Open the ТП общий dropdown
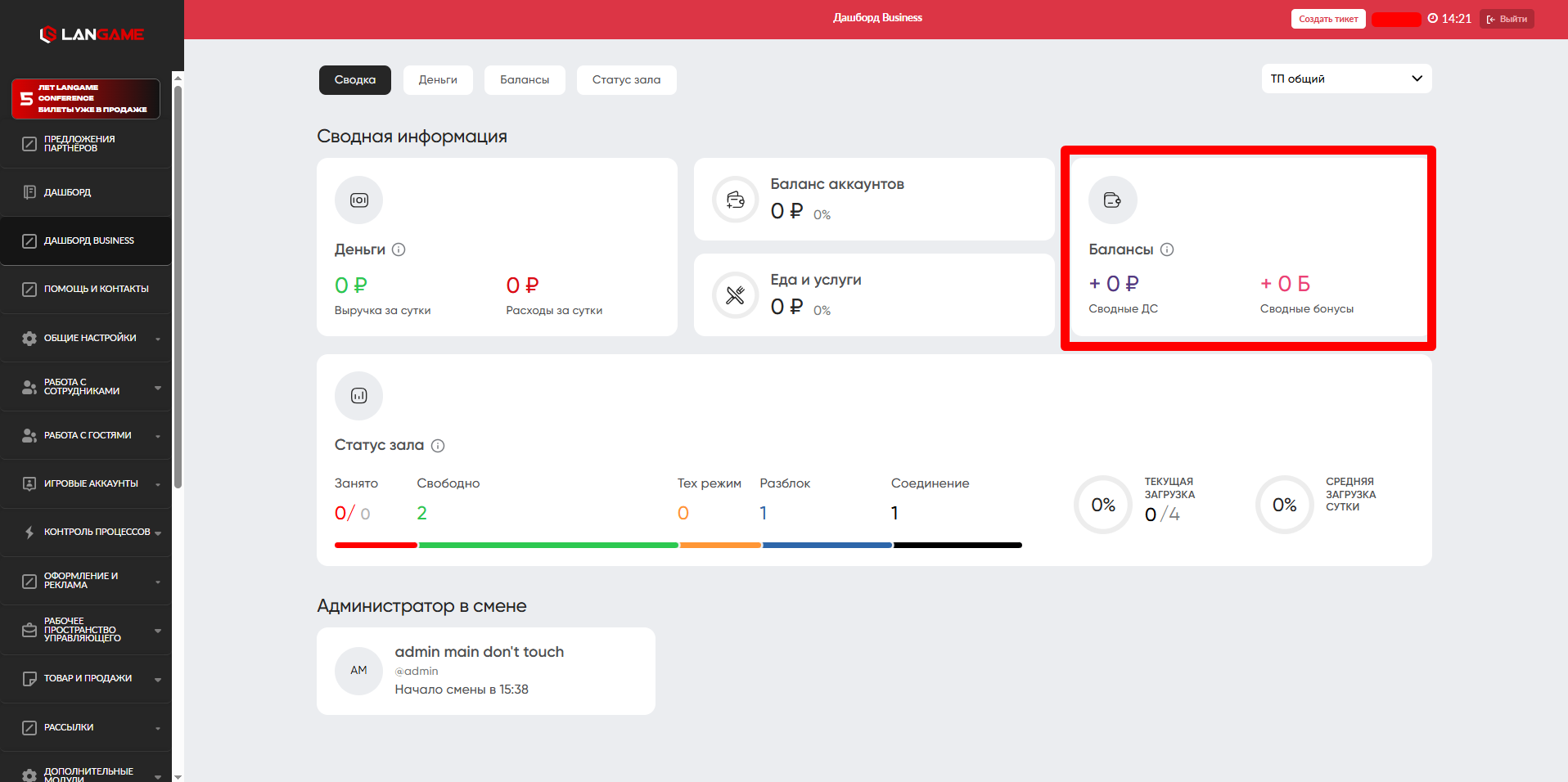This screenshot has width=1568, height=782. pyautogui.click(x=1345, y=79)
